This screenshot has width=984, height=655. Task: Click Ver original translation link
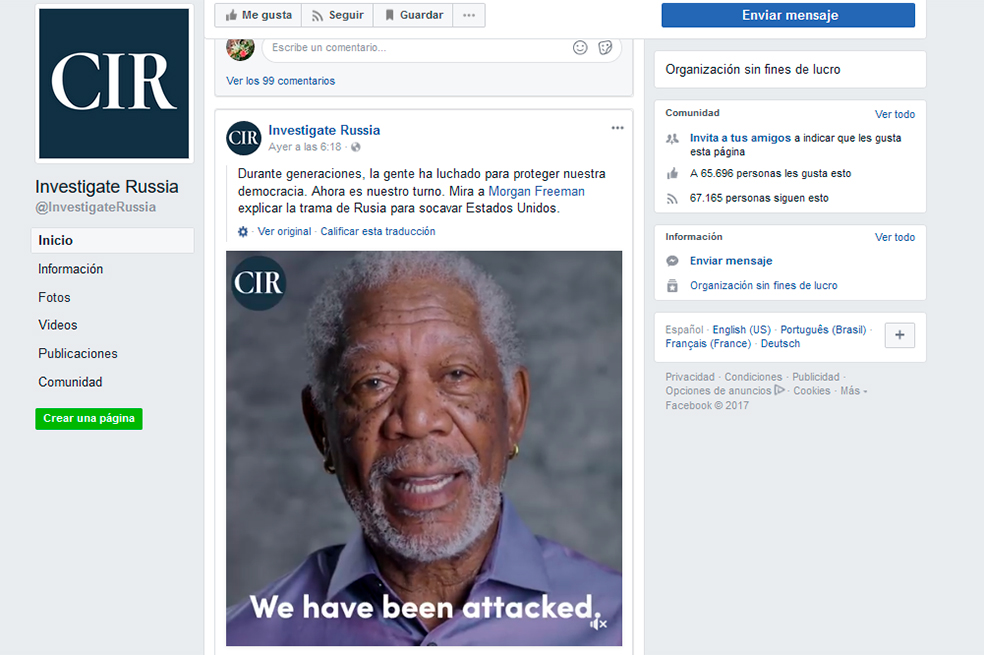(x=284, y=232)
